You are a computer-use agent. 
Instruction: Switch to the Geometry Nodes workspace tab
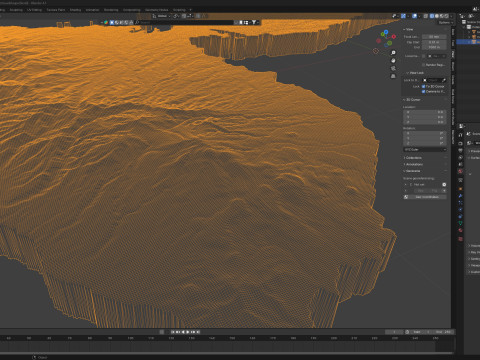(x=156, y=10)
